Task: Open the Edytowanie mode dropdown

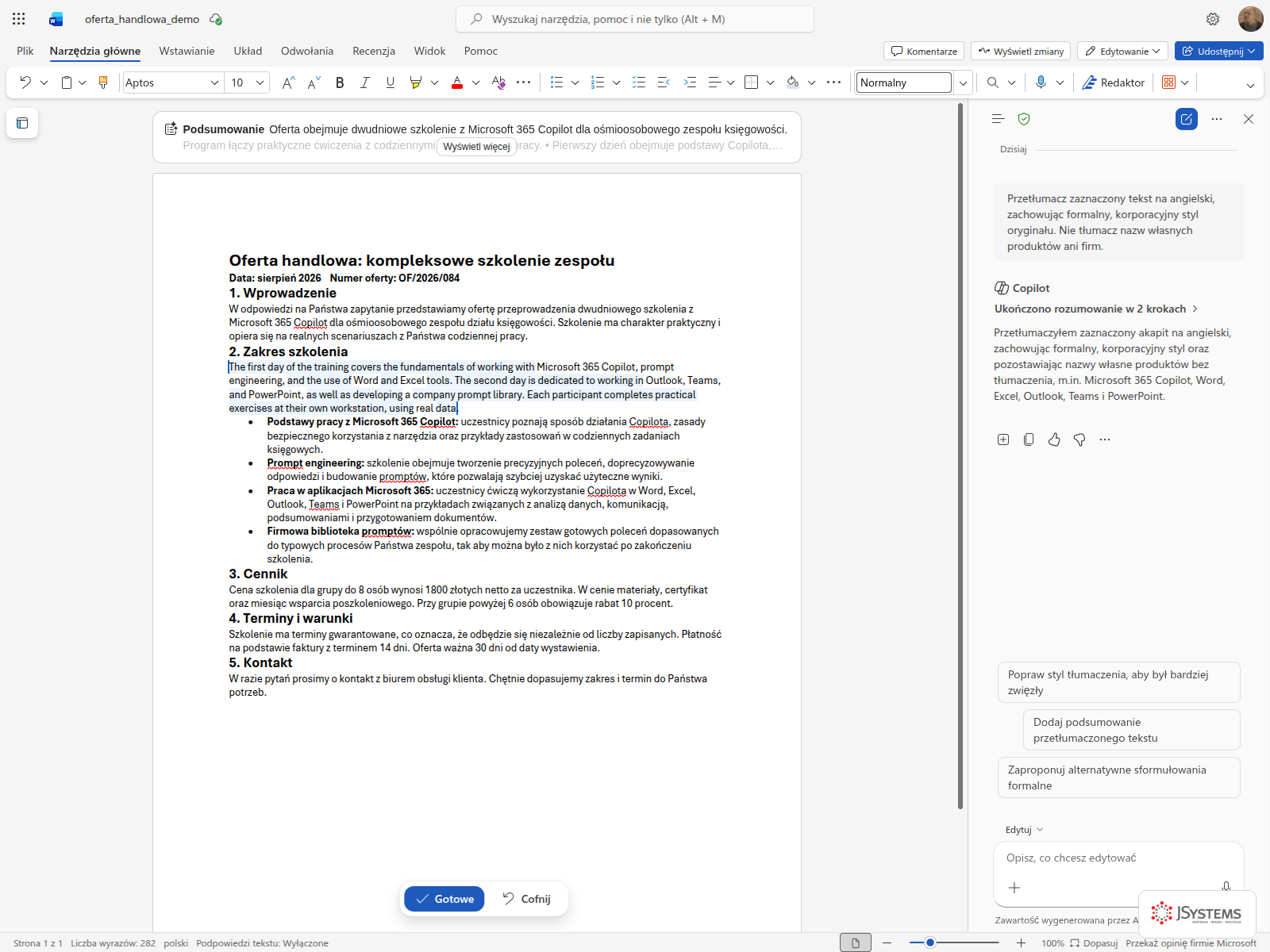Action: (x=1122, y=51)
